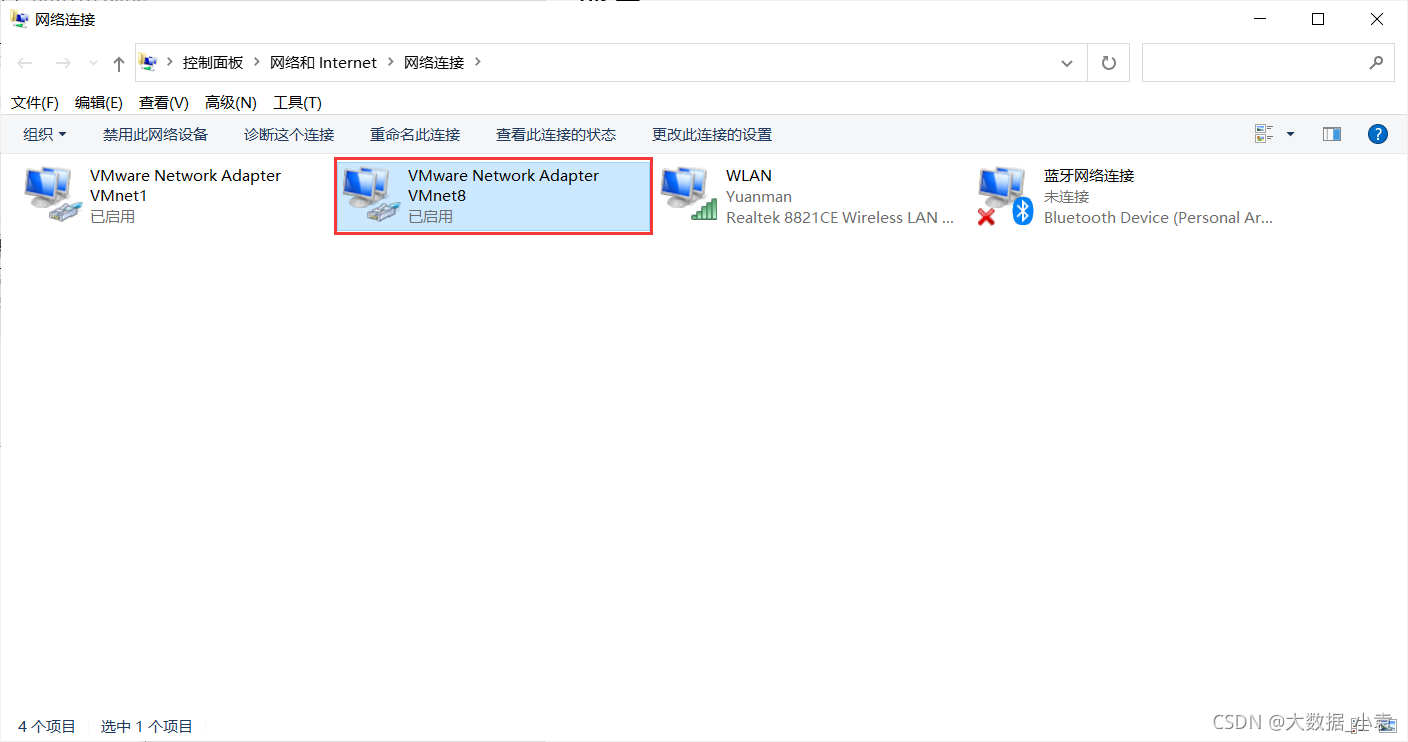Change the view layout icon
The image size is (1408, 742).
1264,134
